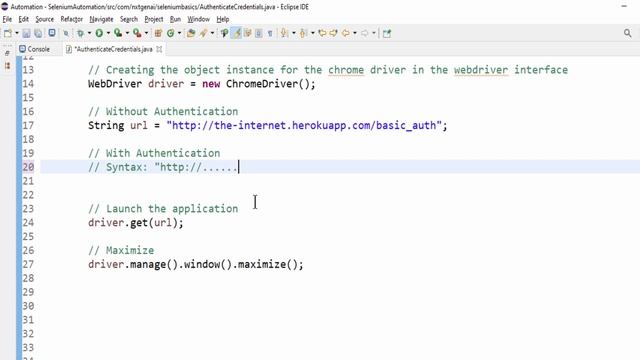This screenshot has height=360, width=640.
Task: Expand the Debug dropdown arrow
Action: 89,33
